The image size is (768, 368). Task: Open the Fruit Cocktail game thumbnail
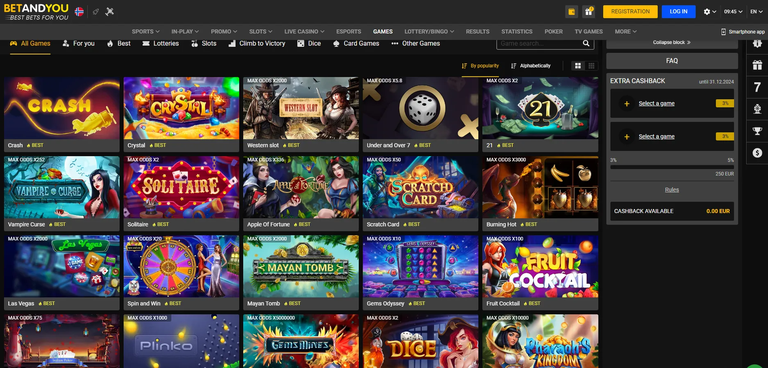click(540, 266)
